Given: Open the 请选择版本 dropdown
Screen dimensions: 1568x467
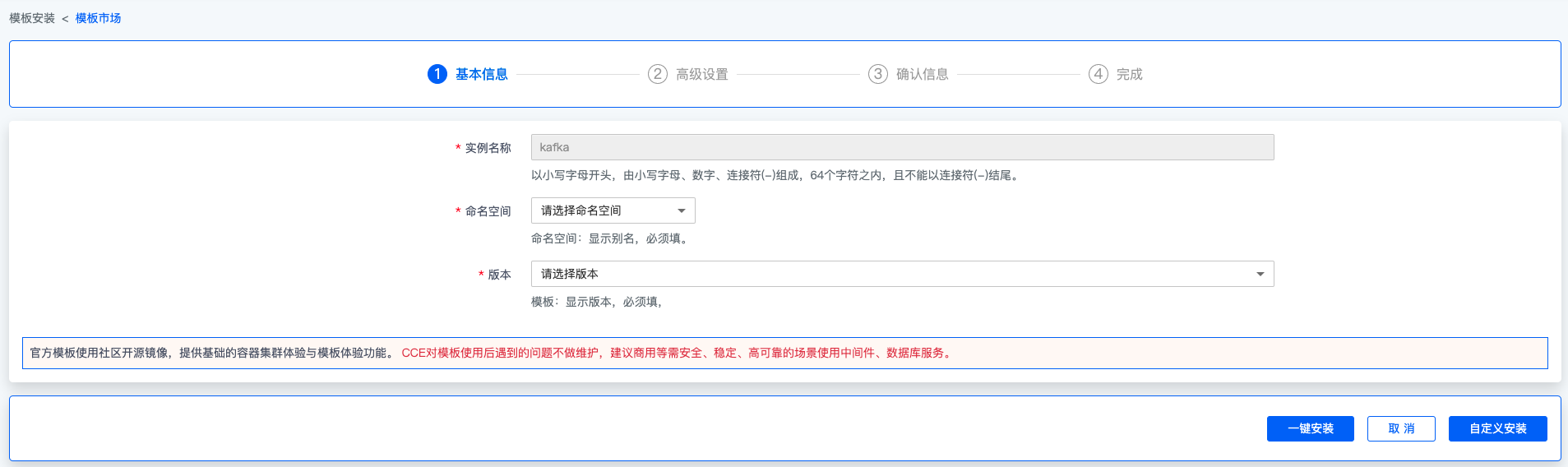Looking at the screenshot, I should pos(903,274).
